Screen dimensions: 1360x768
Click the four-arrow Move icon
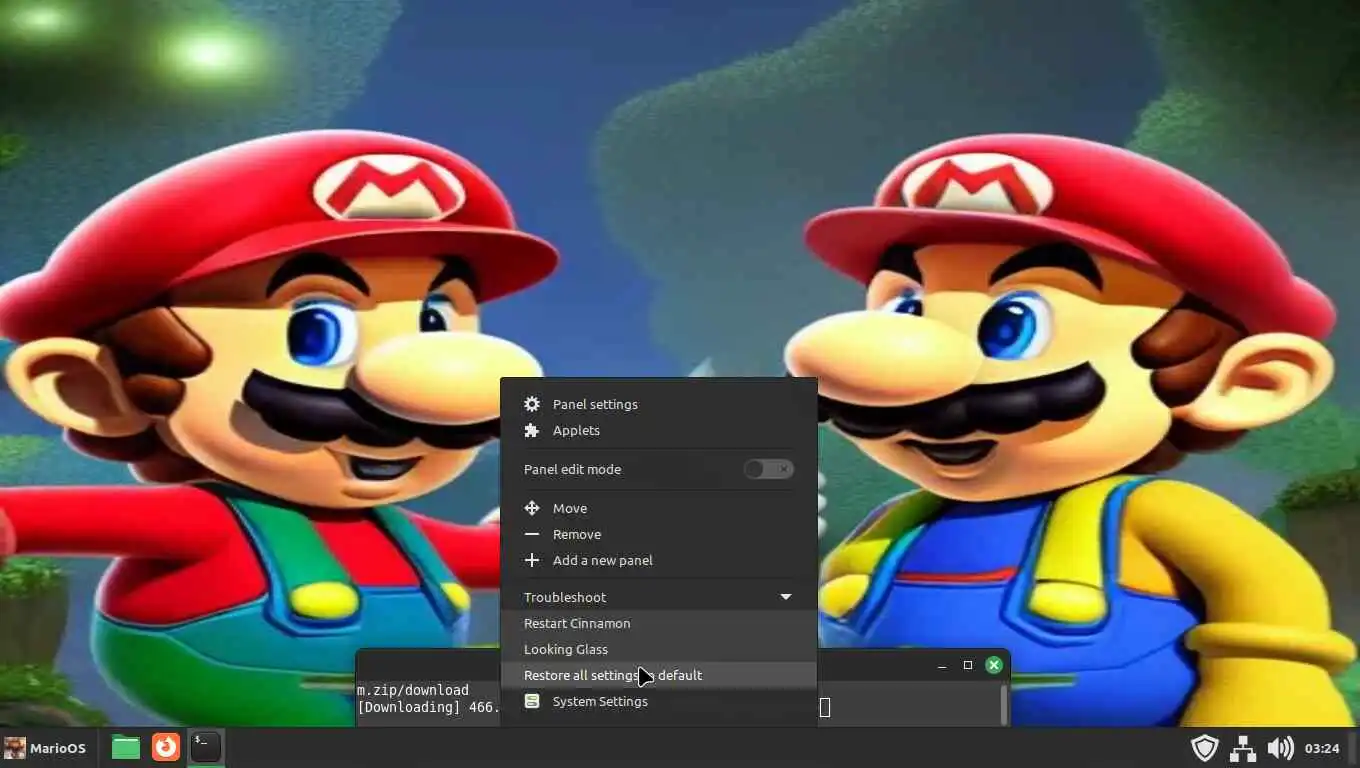(x=532, y=508)
